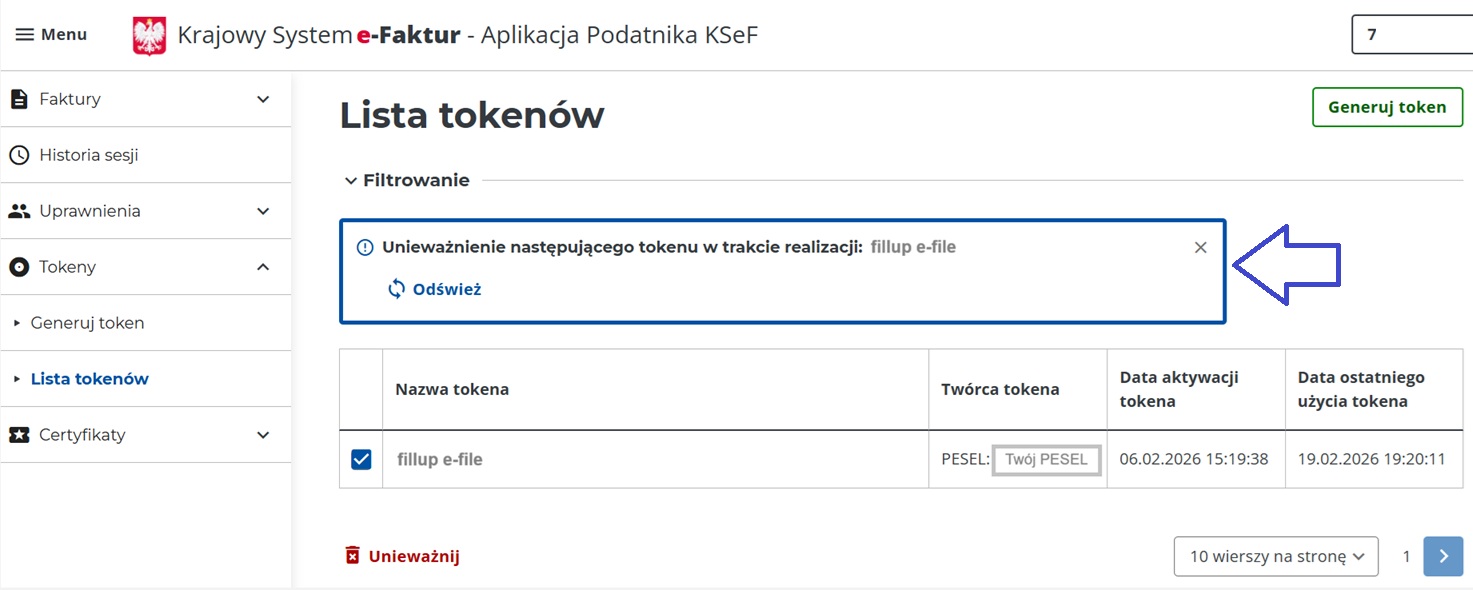Expand the Faktury sidebar section chevron

coord(263,99)
